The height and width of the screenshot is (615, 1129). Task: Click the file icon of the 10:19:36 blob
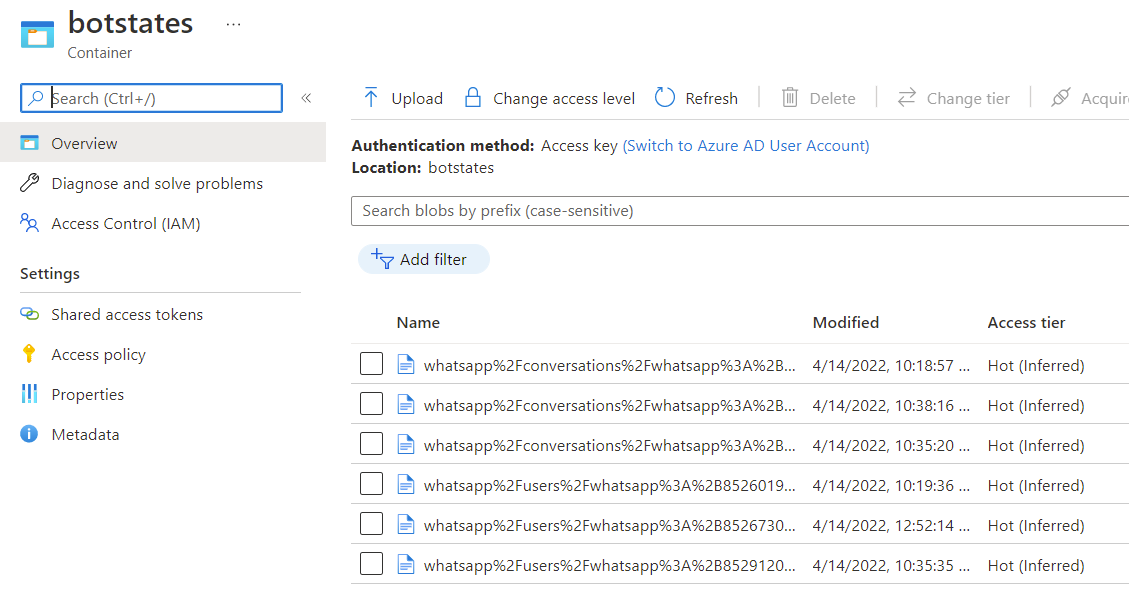406,485
